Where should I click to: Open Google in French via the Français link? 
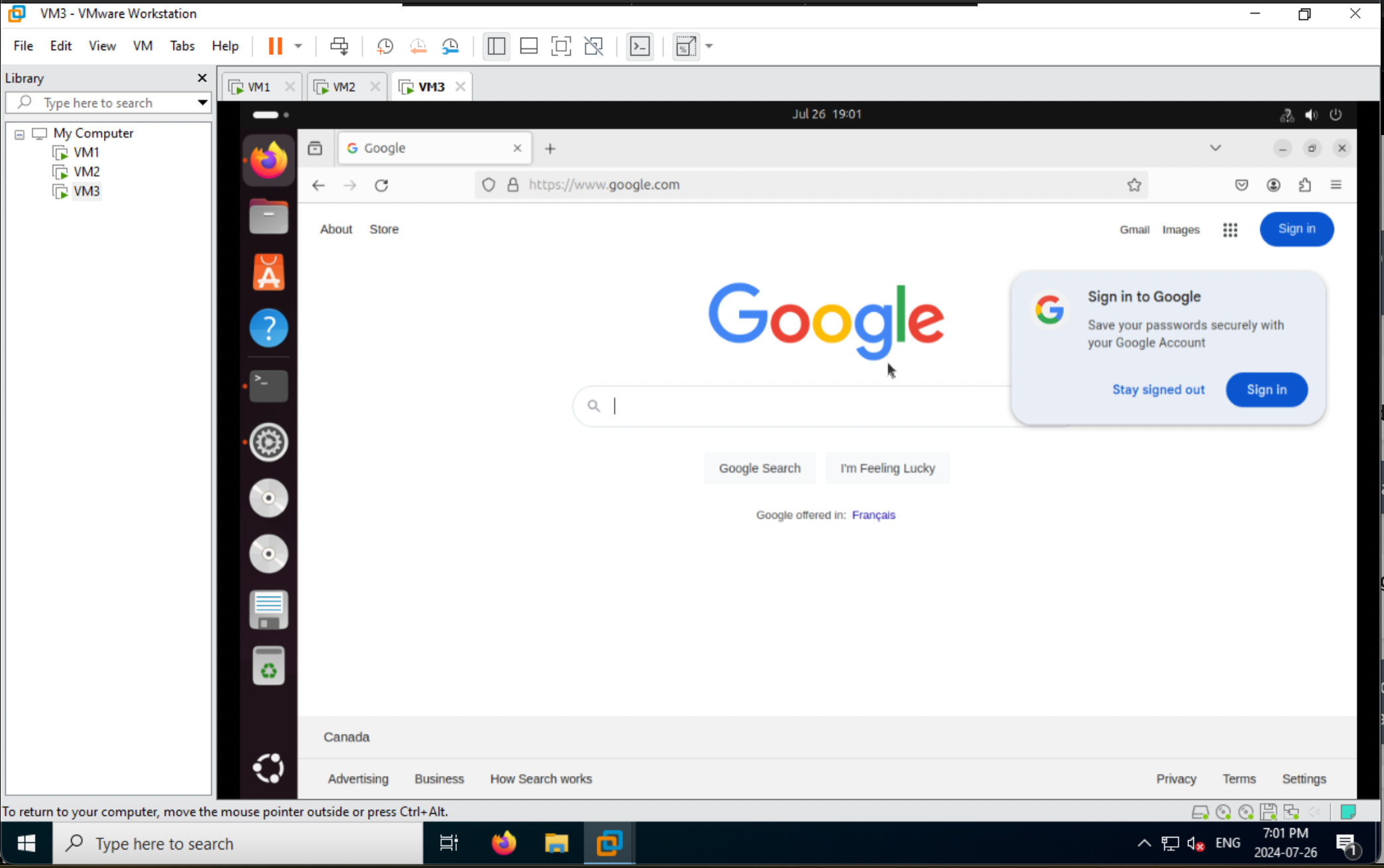[x=873, y=514]
